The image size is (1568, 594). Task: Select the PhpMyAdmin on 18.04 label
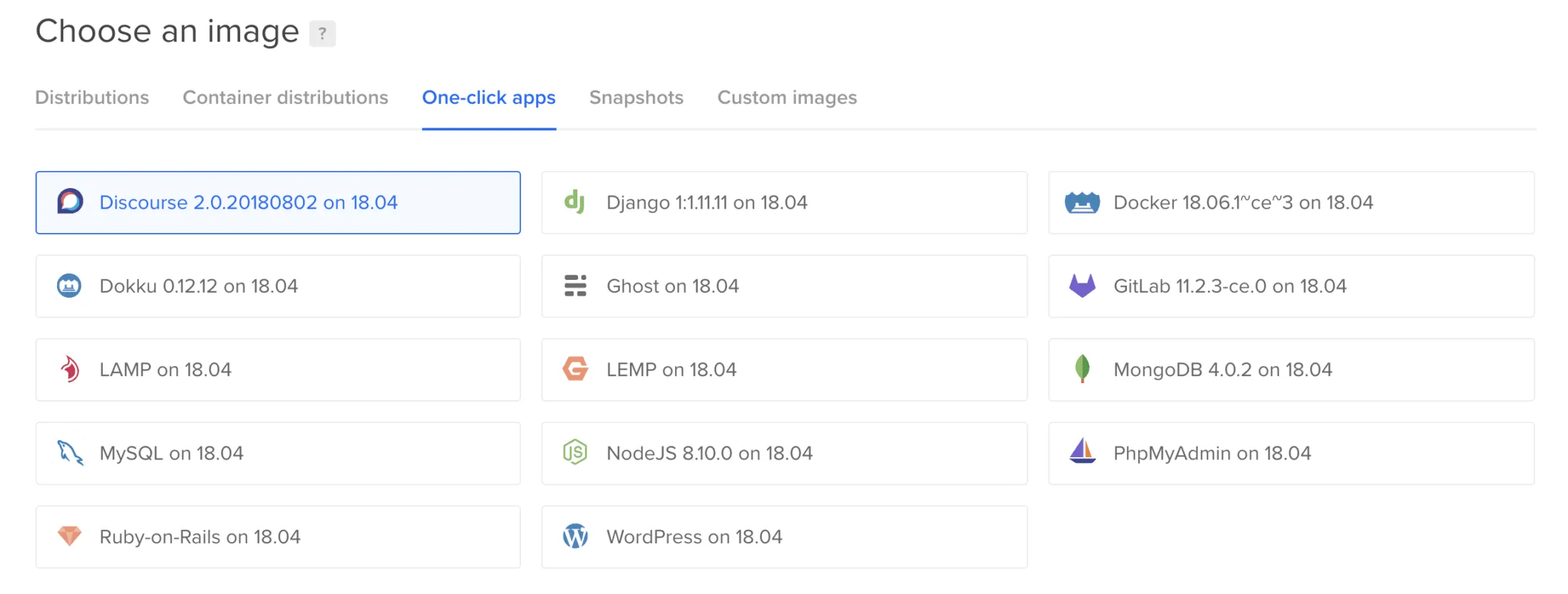1212,453
